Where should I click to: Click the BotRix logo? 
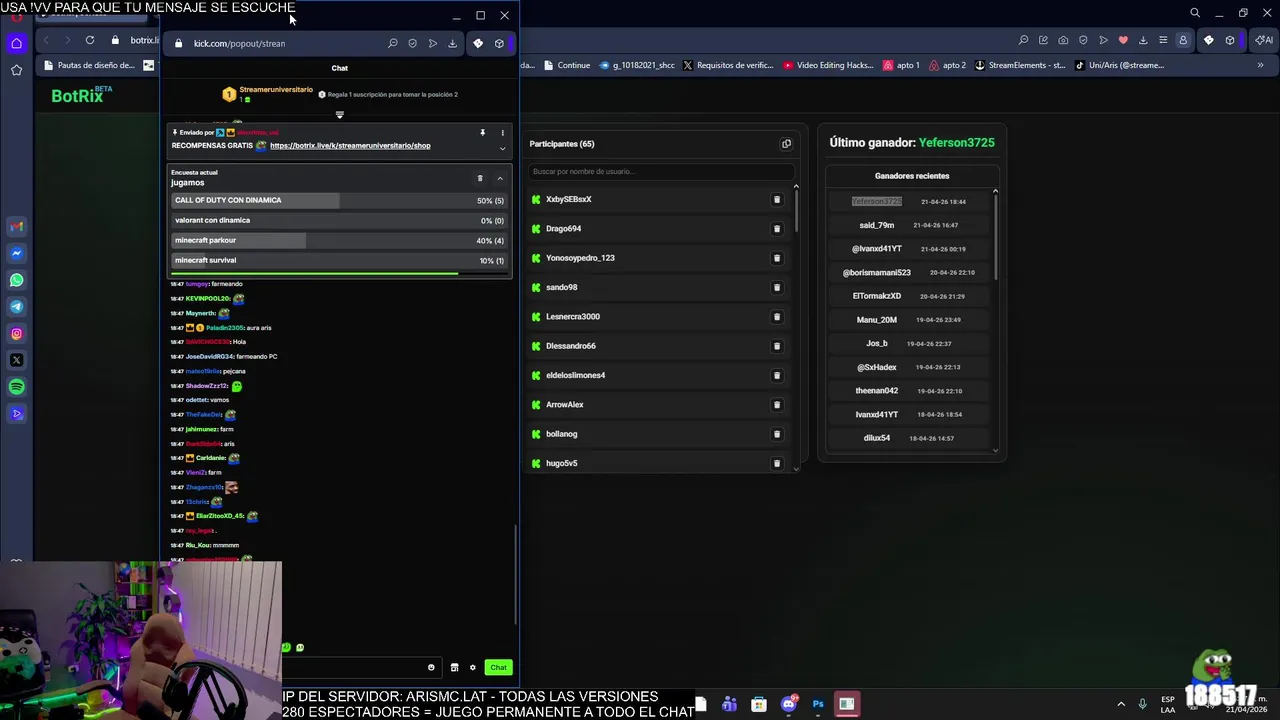click(82, 95)
